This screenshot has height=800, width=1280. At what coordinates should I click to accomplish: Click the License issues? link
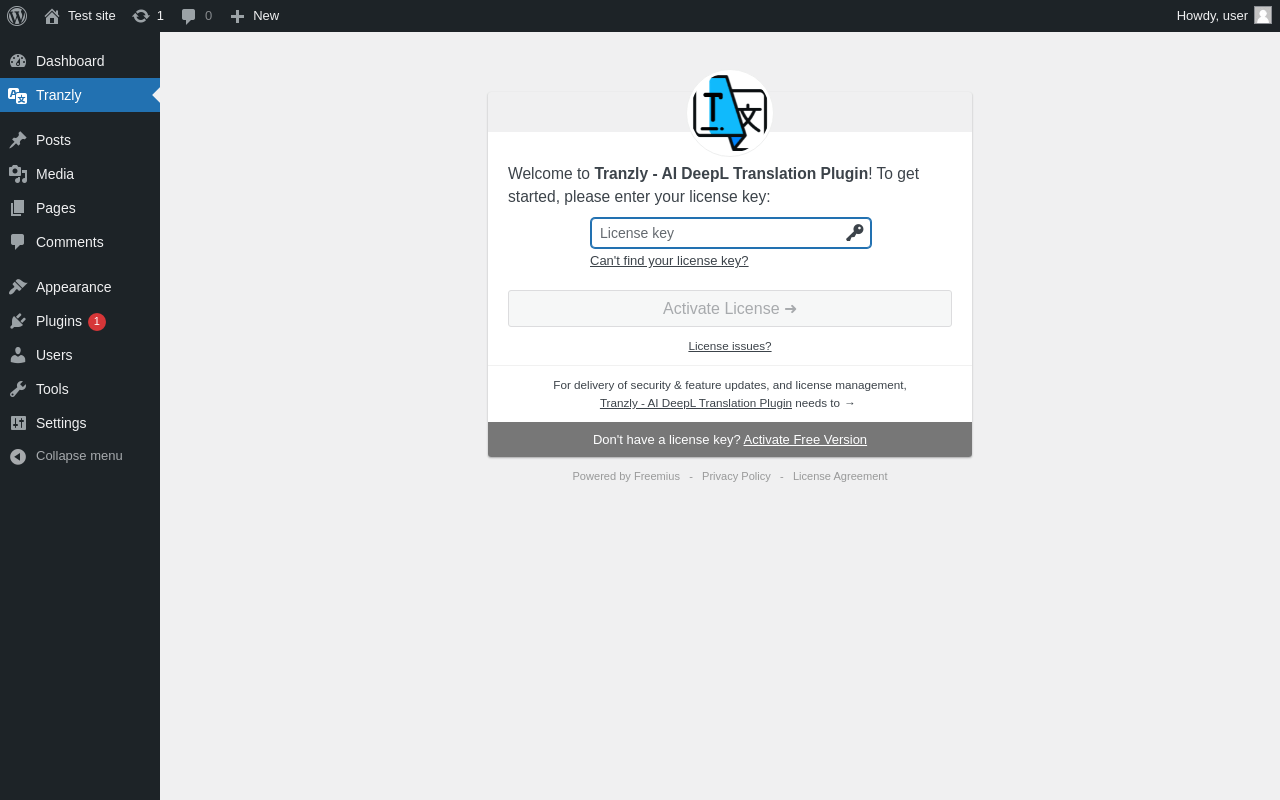click(730, 346)
